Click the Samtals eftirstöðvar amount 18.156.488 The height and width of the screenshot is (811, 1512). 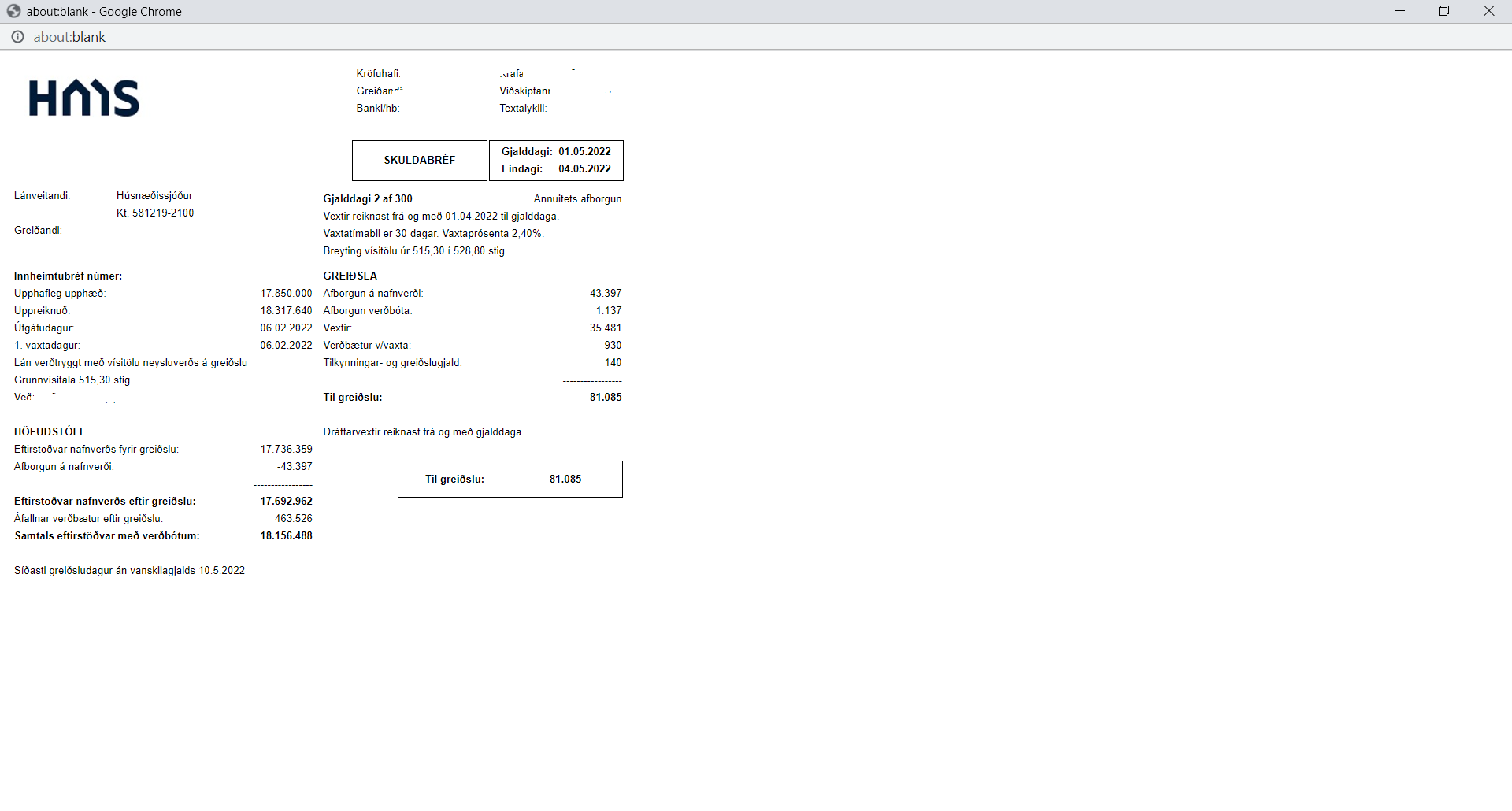tap(286, 536)
